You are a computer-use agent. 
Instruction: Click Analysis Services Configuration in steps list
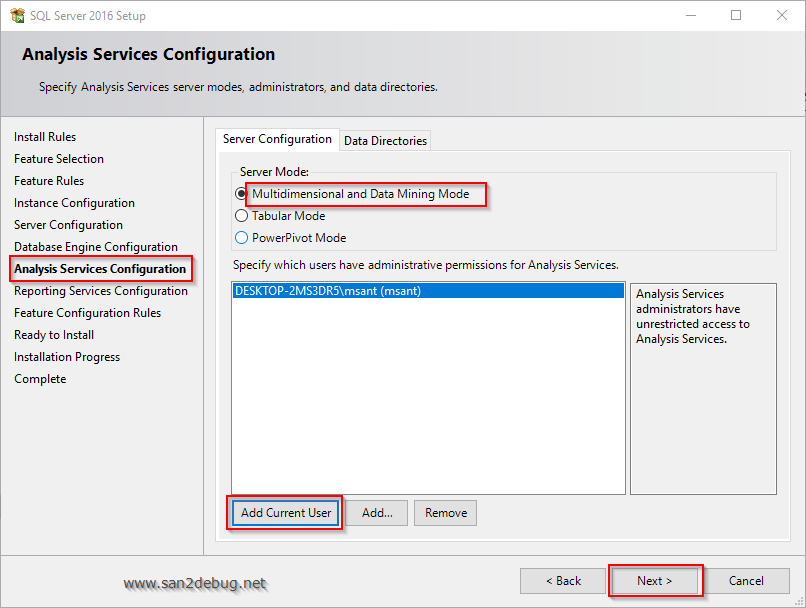tap(100, 269)
